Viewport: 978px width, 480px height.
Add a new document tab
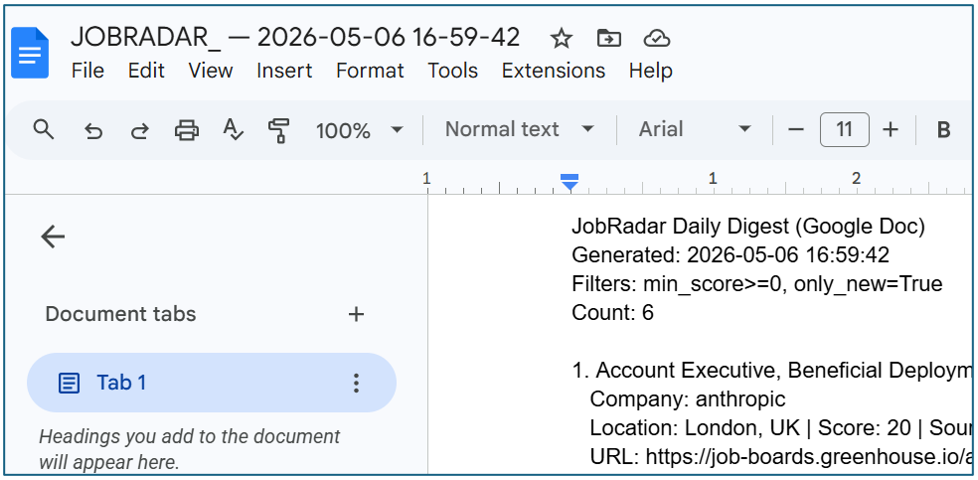(356, 314)
